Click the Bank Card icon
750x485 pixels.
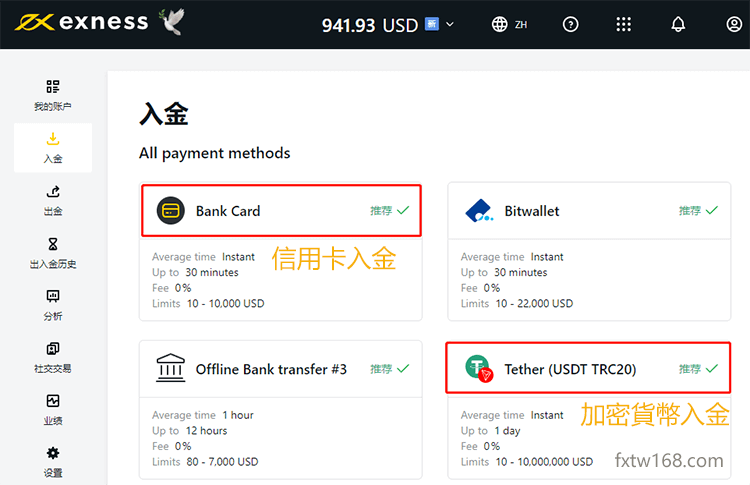[171, 211]
